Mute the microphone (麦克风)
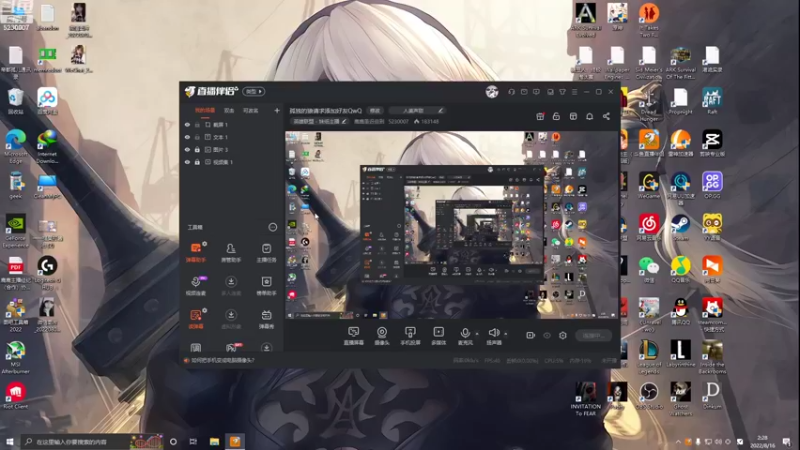Viewport: 800px width, 450px height. [465, 336]
